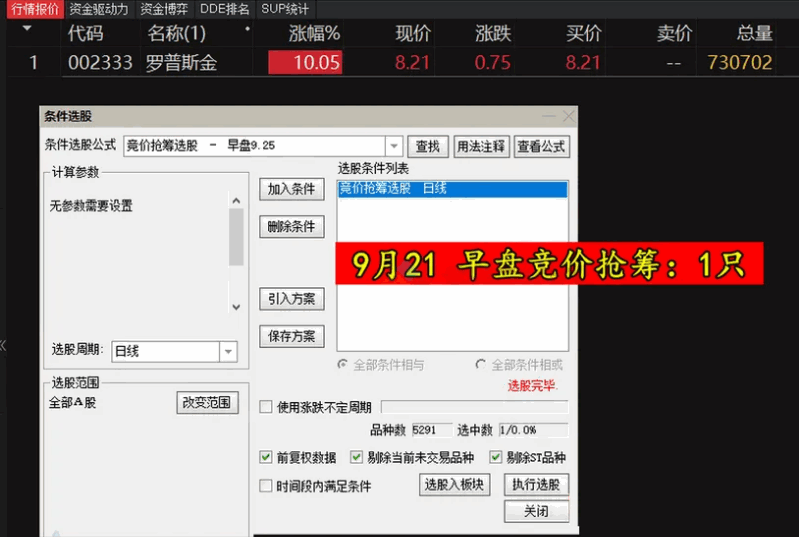Switch to the 行情报价 tab
Screen dimensions: 799x537
pos(35,9)
